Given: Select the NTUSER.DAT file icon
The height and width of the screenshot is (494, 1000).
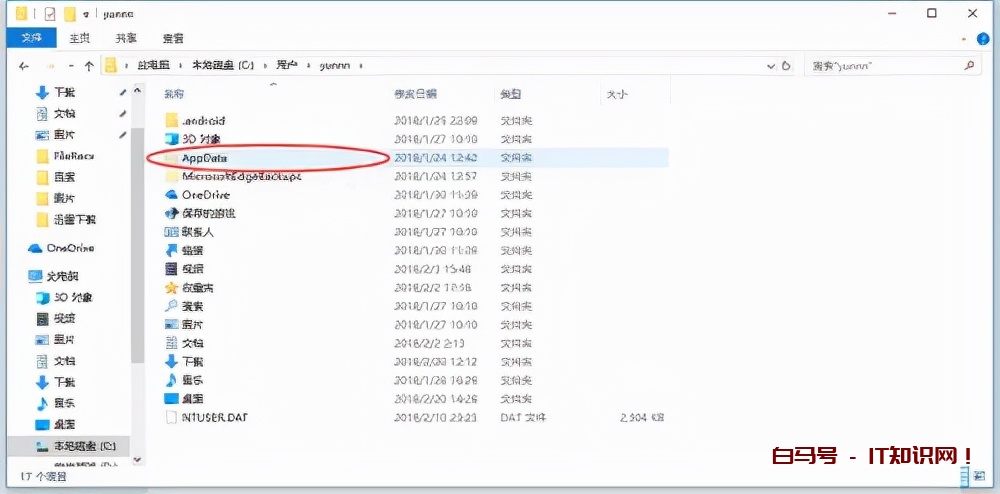Looking at the screenshot, I should tap(171, 418).
